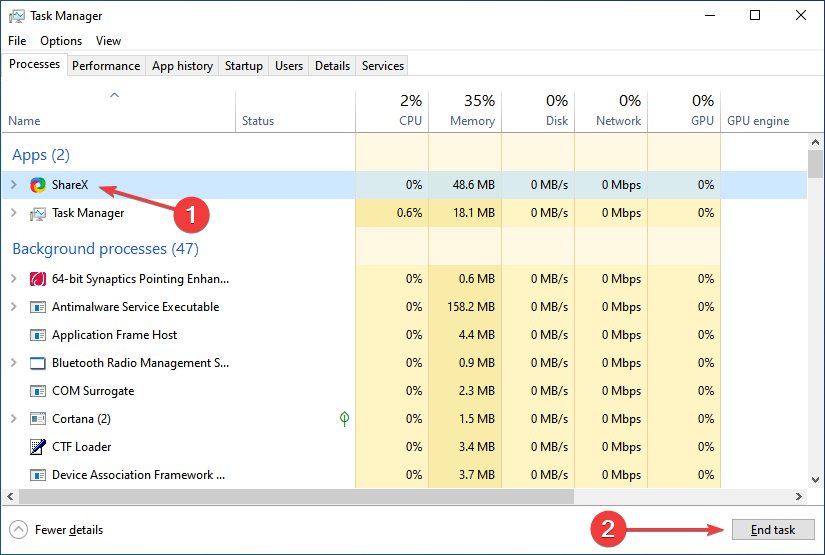Click the COM Surrogate icon
Screen dimensions: 825x555
(x=38, y=391)
